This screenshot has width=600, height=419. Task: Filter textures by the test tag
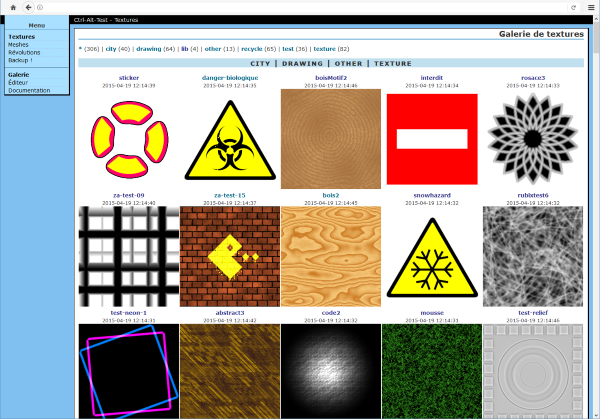pyautogui.click(x=288, y=49)
